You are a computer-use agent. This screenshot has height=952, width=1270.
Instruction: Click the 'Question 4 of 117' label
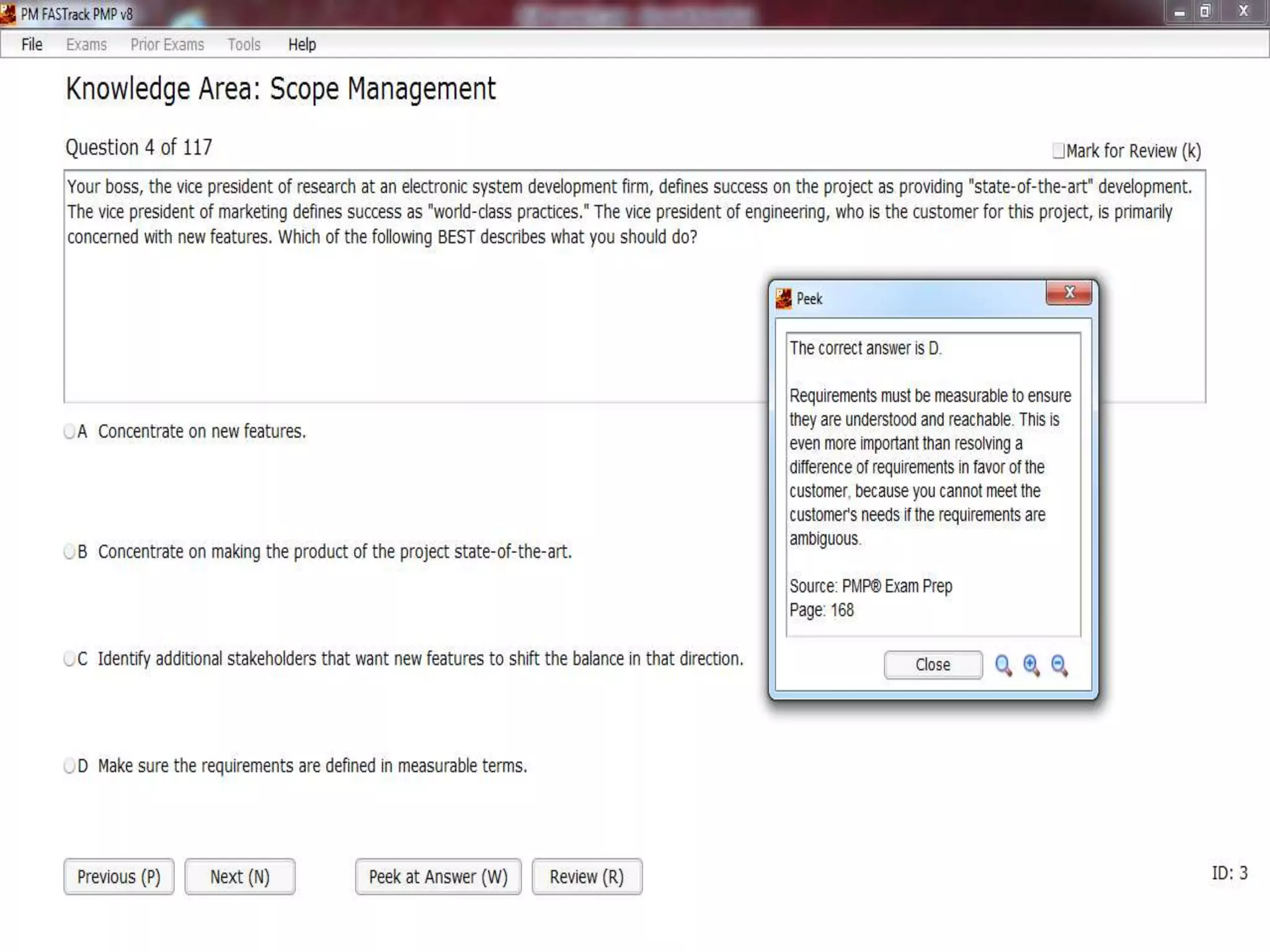click(139, 148)
